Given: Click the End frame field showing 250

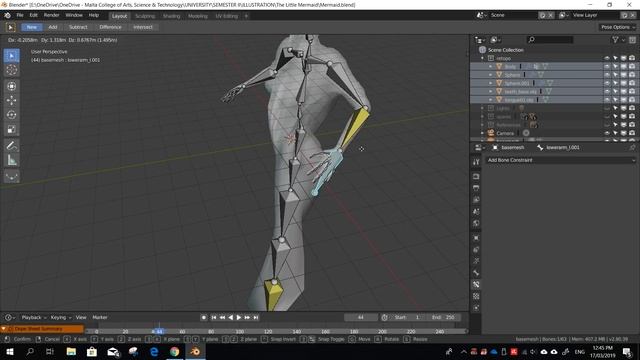Looking at the screenshot, I should (x=443, y=317).
